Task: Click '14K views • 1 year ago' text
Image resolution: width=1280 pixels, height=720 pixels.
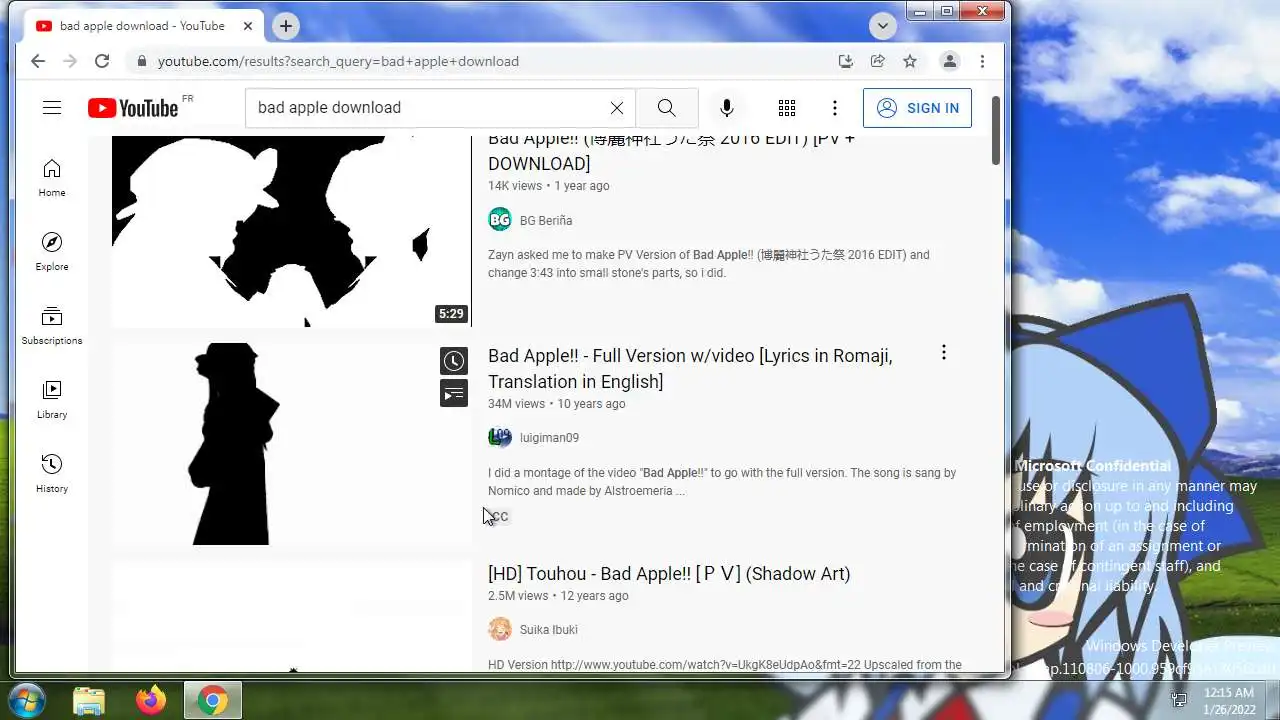Action: point(548,186)
